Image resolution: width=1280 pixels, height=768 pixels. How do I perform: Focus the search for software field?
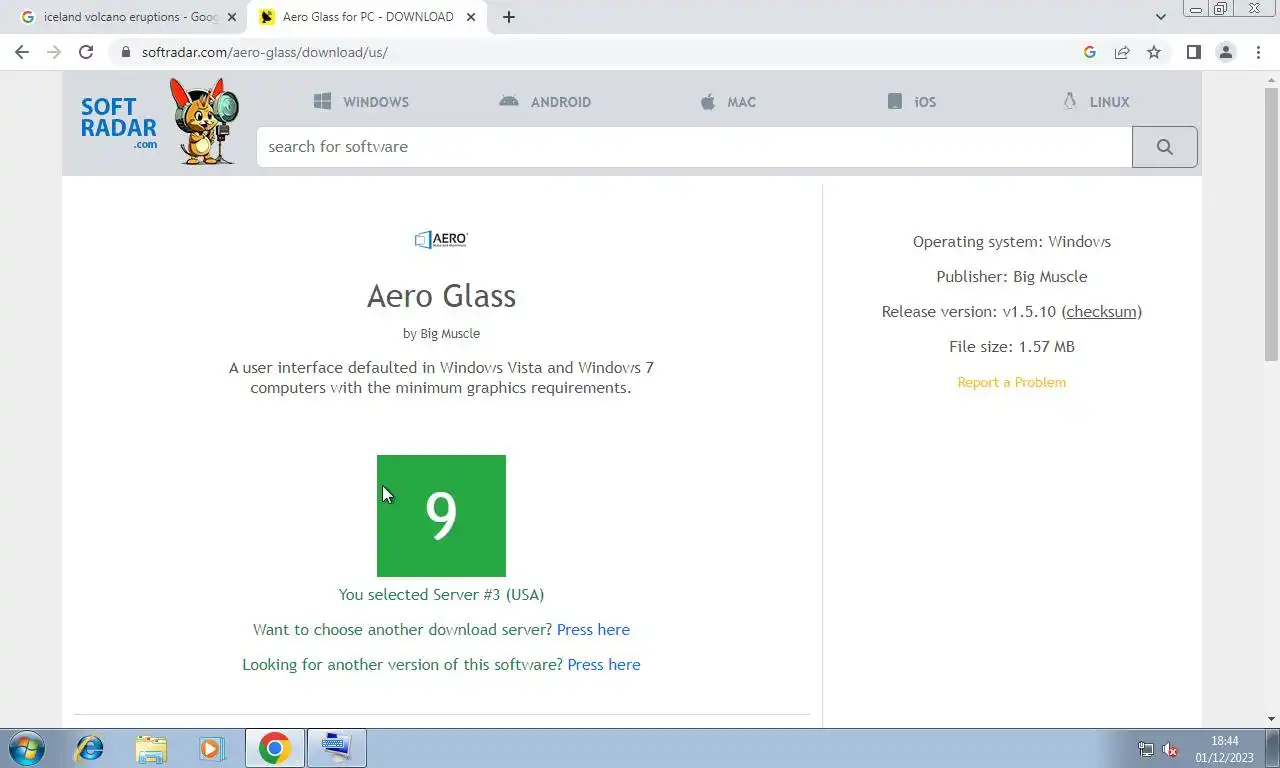point(694,147)
